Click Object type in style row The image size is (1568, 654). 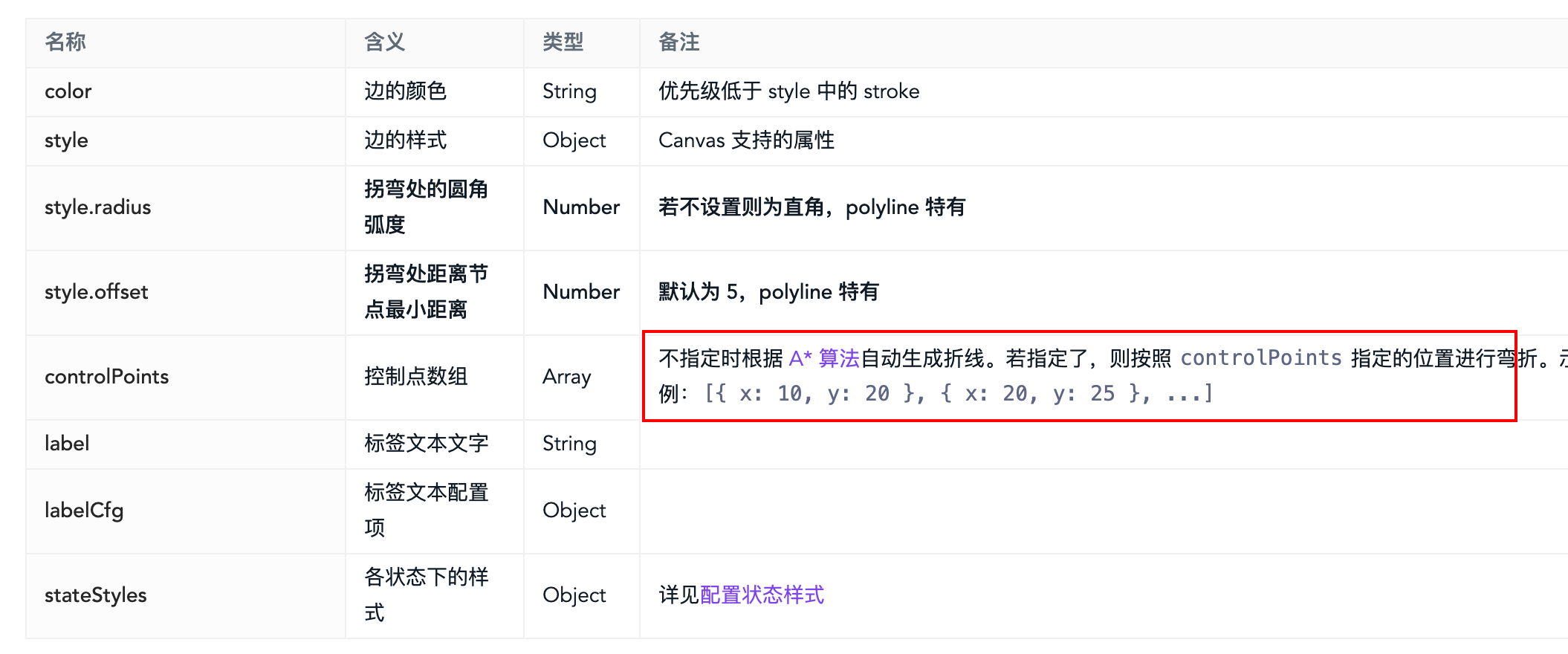(x=574, y=141)
